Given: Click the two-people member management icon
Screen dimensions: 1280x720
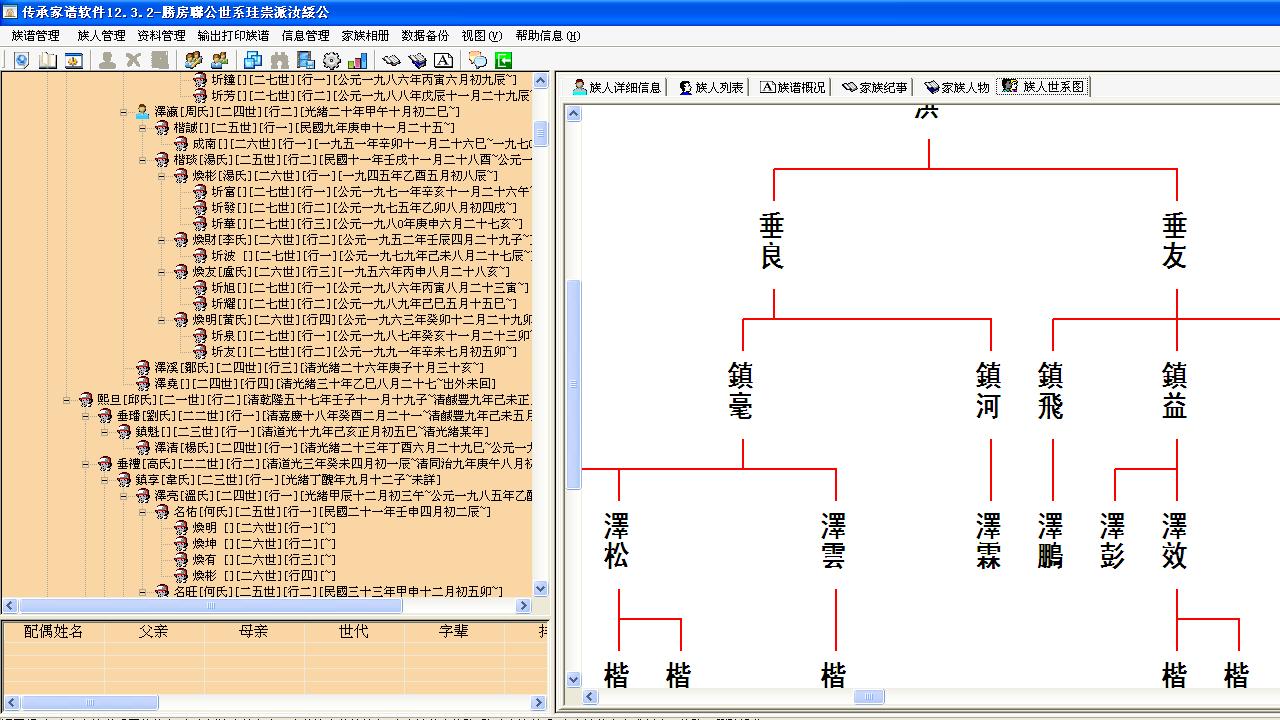Looking at the screenshot, I should (219, 60).
